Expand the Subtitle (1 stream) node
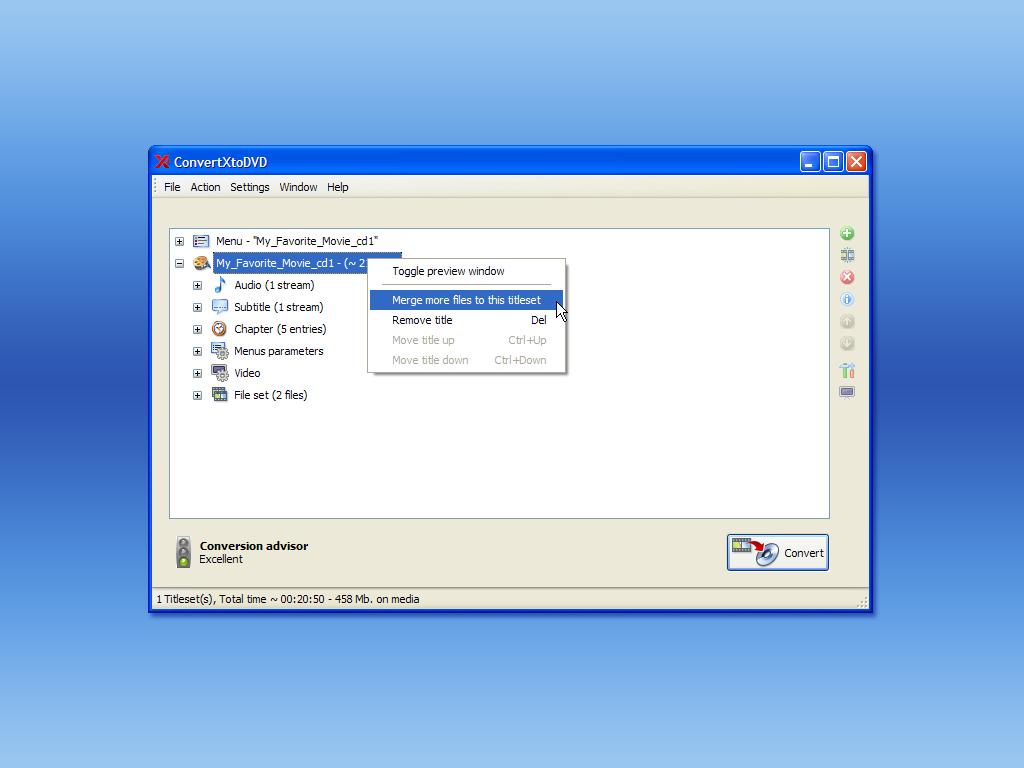The image size is (1024, 768). tap(197, 308)
